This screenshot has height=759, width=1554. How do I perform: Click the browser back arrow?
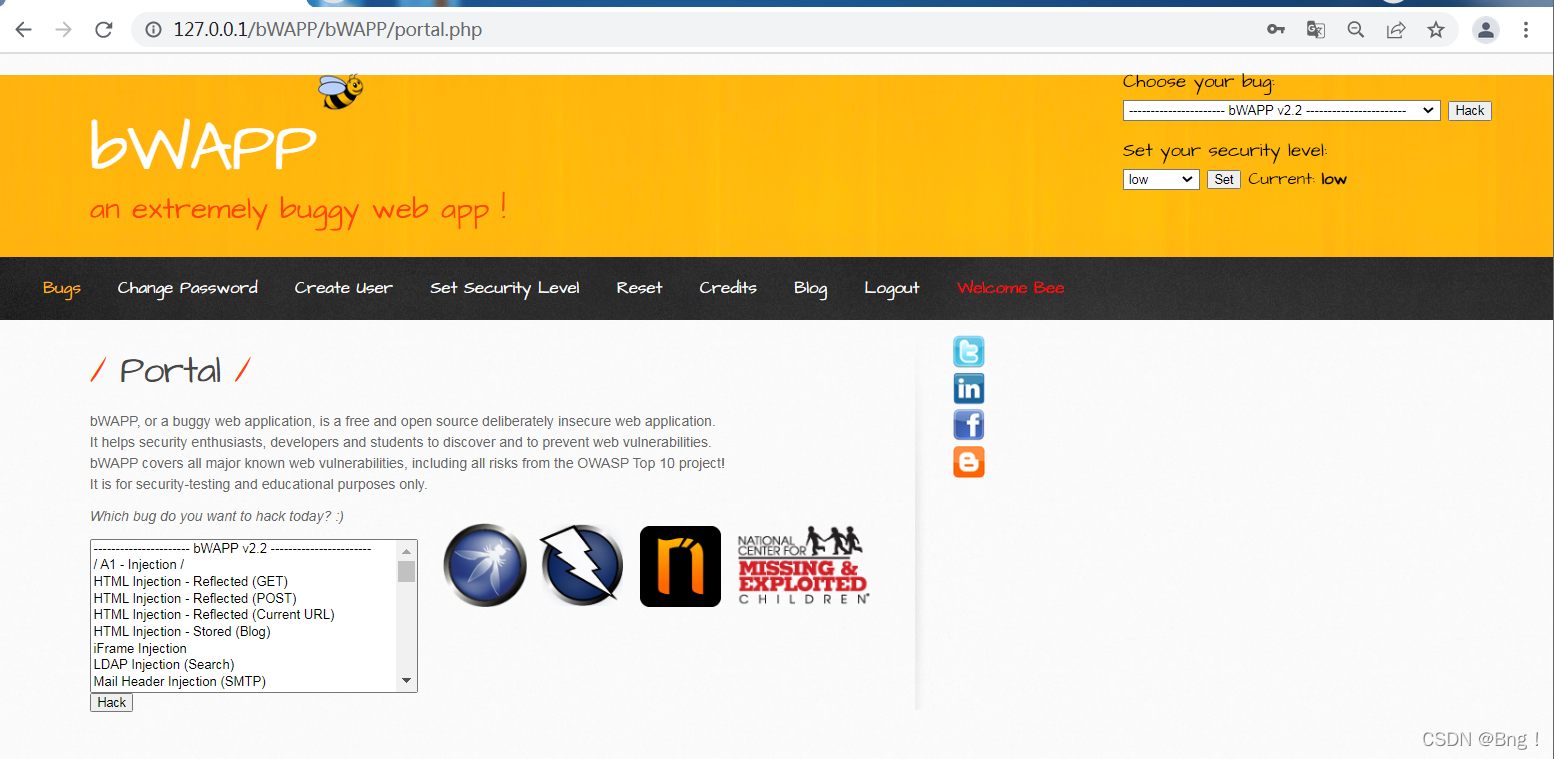point(24,30)
